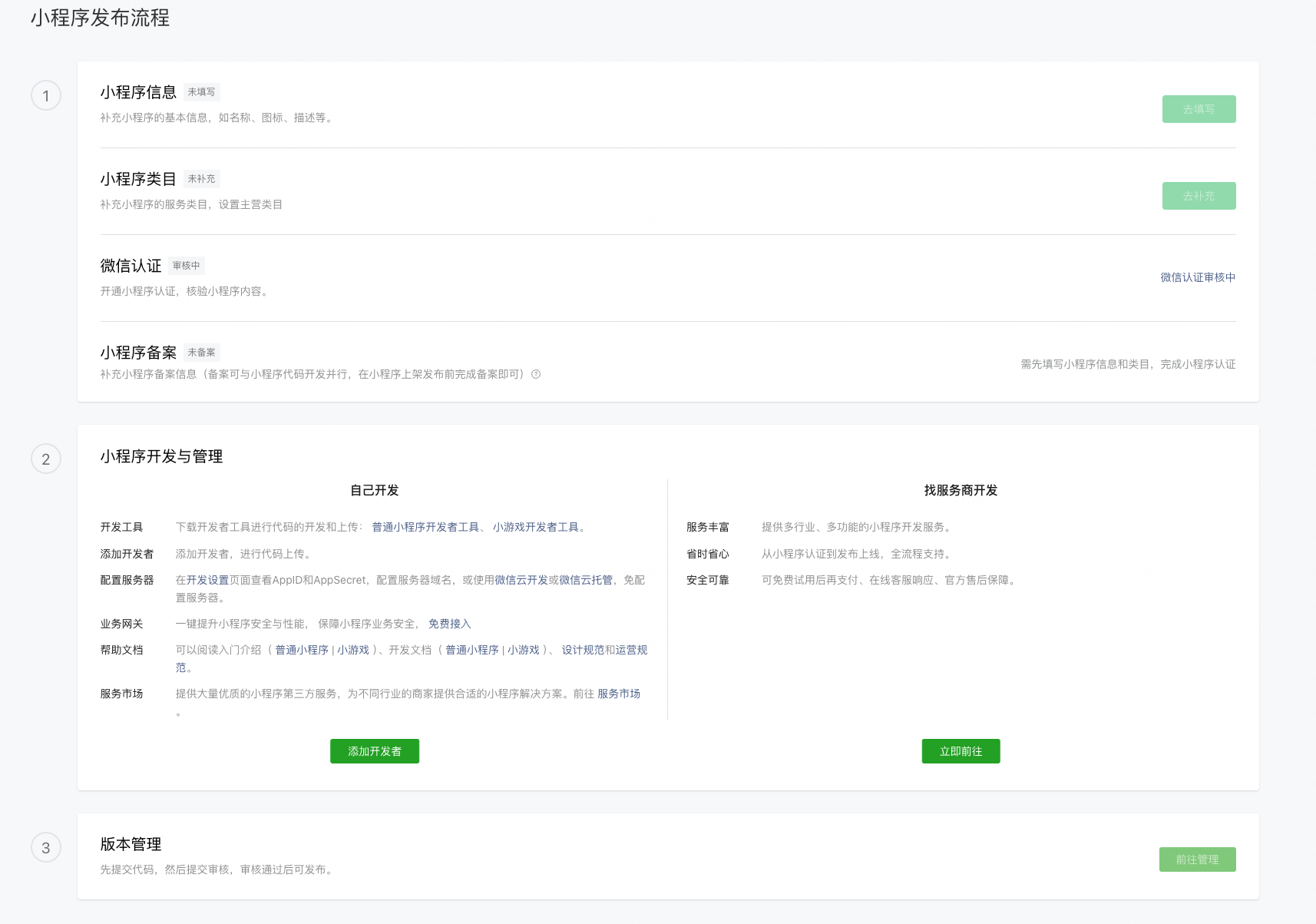Click the 去填写 button for 小程序信息
Image resolution: width=1316 pixels, height=924 pixels.
click(x=1198, y=109)
